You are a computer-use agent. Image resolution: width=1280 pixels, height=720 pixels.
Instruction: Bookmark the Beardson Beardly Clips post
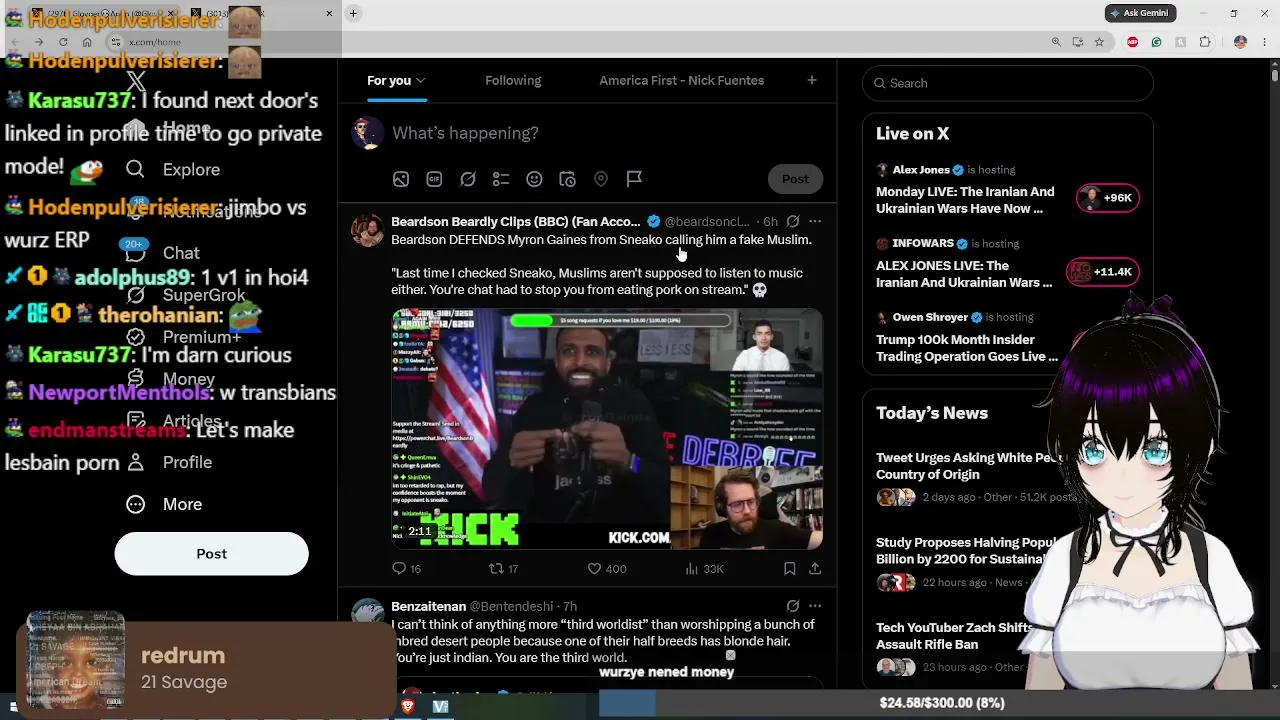(789, 568)
